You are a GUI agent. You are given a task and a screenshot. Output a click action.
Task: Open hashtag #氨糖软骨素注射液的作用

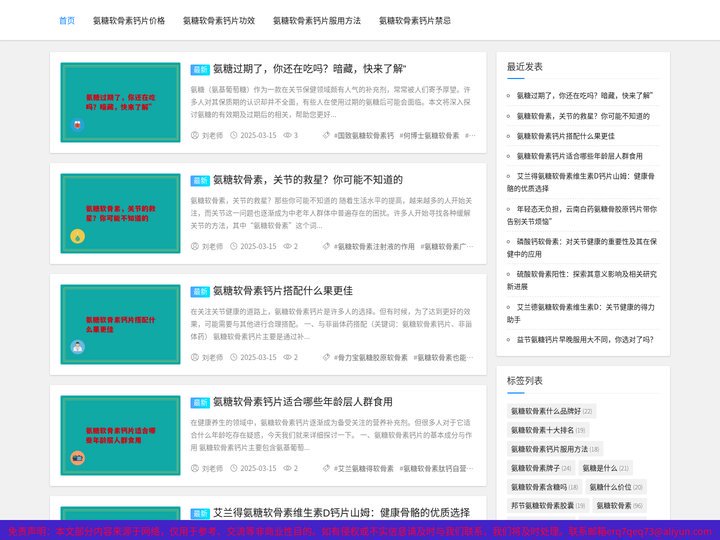(x=374, y=247)
